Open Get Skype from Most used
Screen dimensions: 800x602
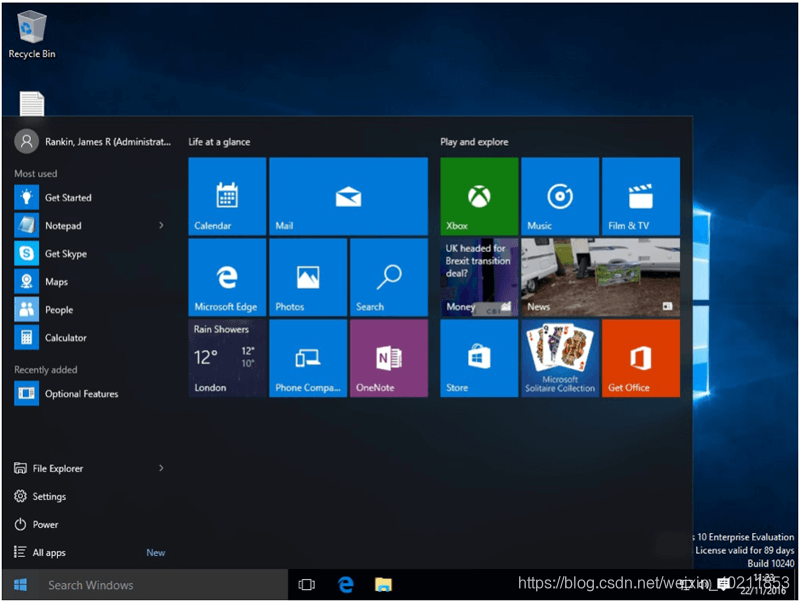click(92, 254)
